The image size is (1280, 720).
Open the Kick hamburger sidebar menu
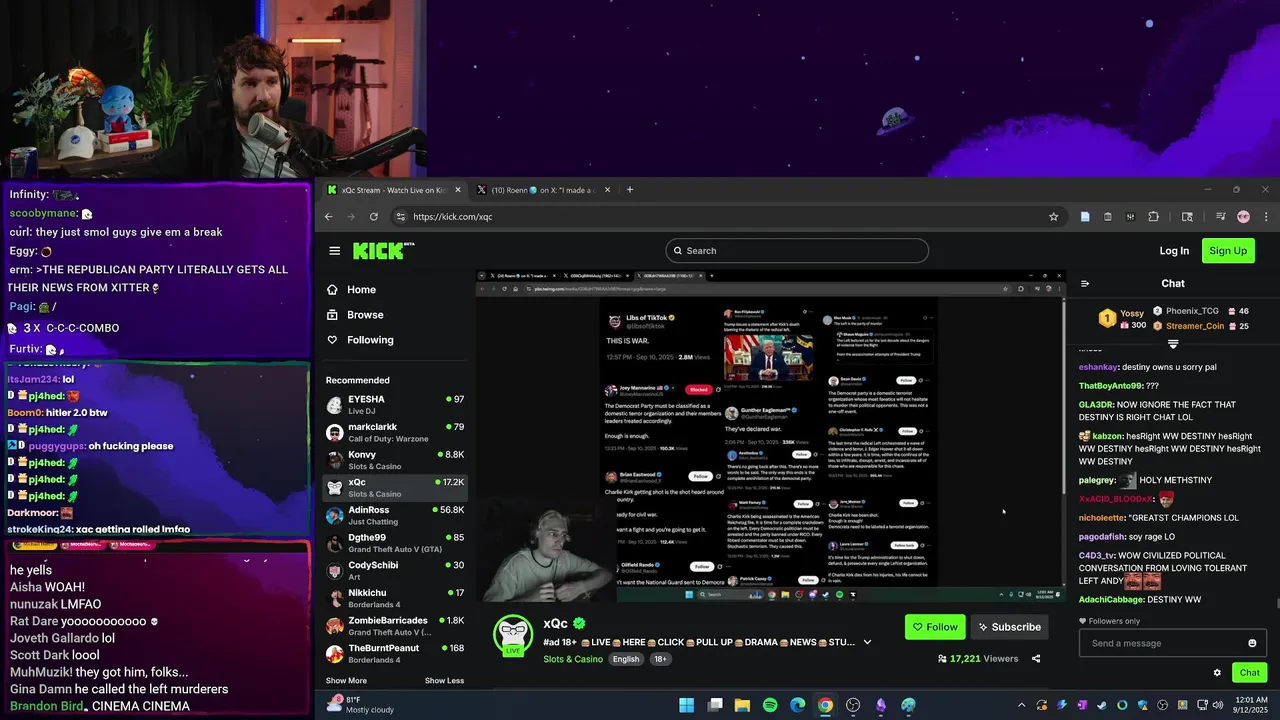tap(335, 251)
